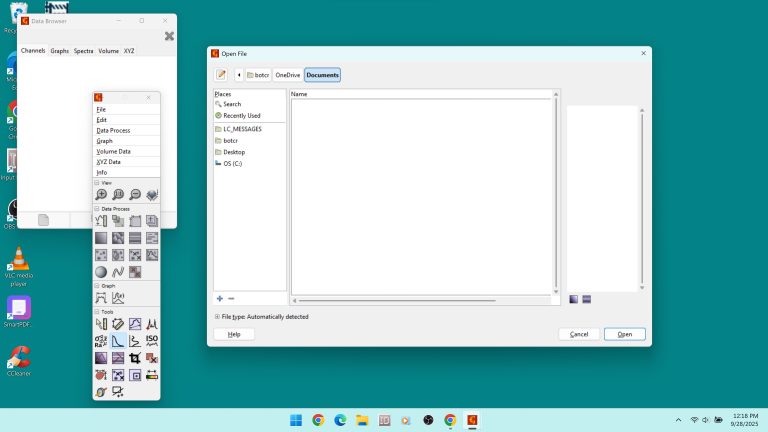Click the zoom in icon in View section
Image resolution: width=768 pixels, height=432 pixels.
[101, 195]
